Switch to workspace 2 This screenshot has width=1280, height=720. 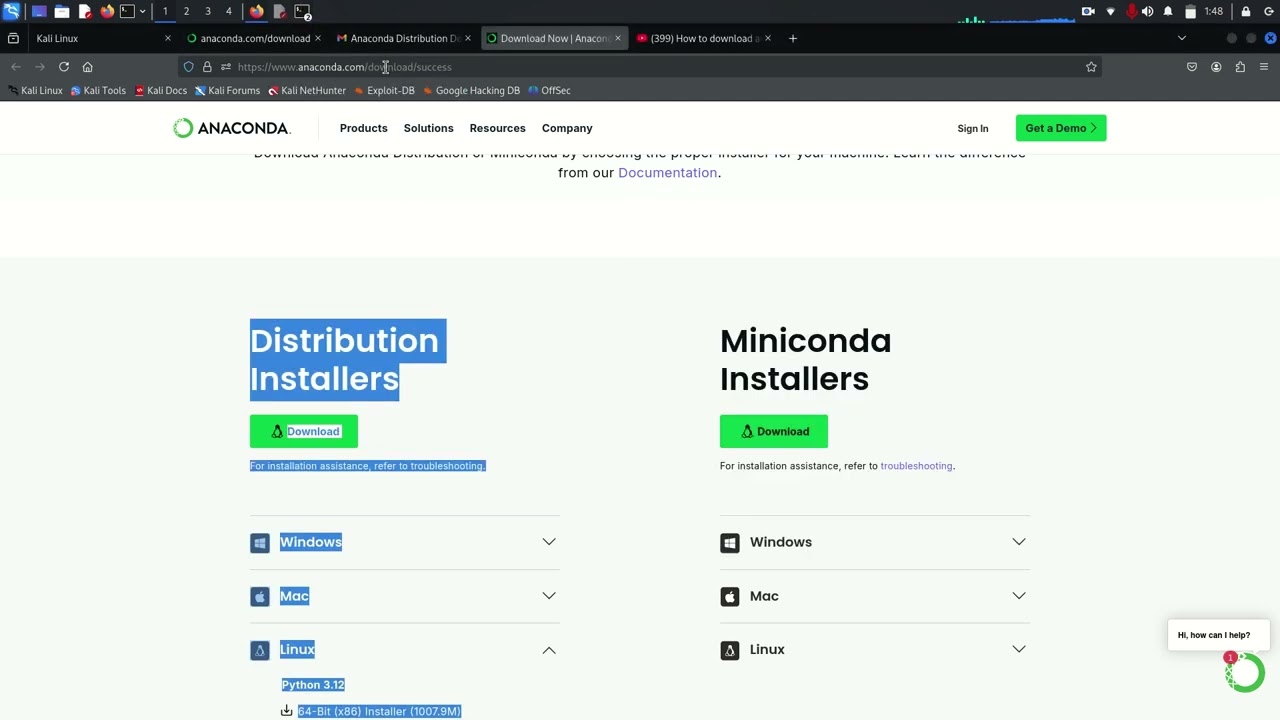(186, 11)
